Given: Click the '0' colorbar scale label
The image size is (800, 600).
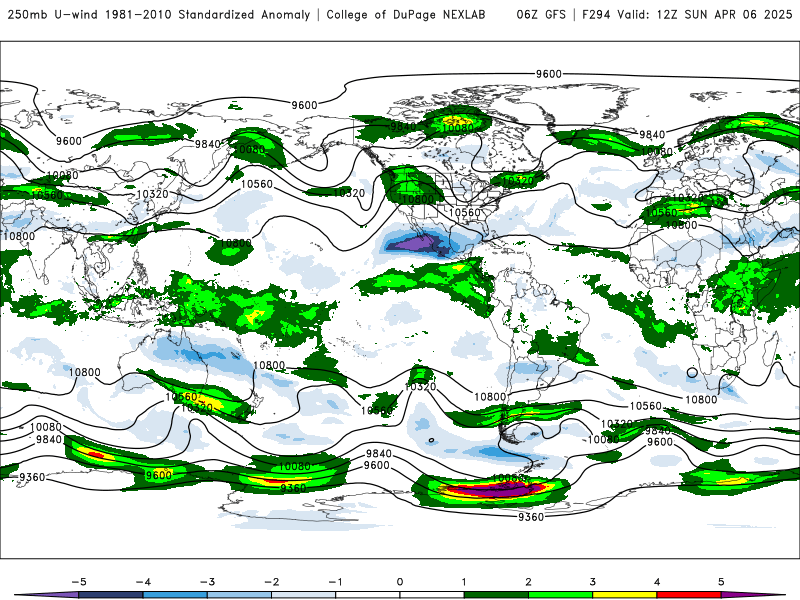Looking at the screenshot, I should point(399,582).
